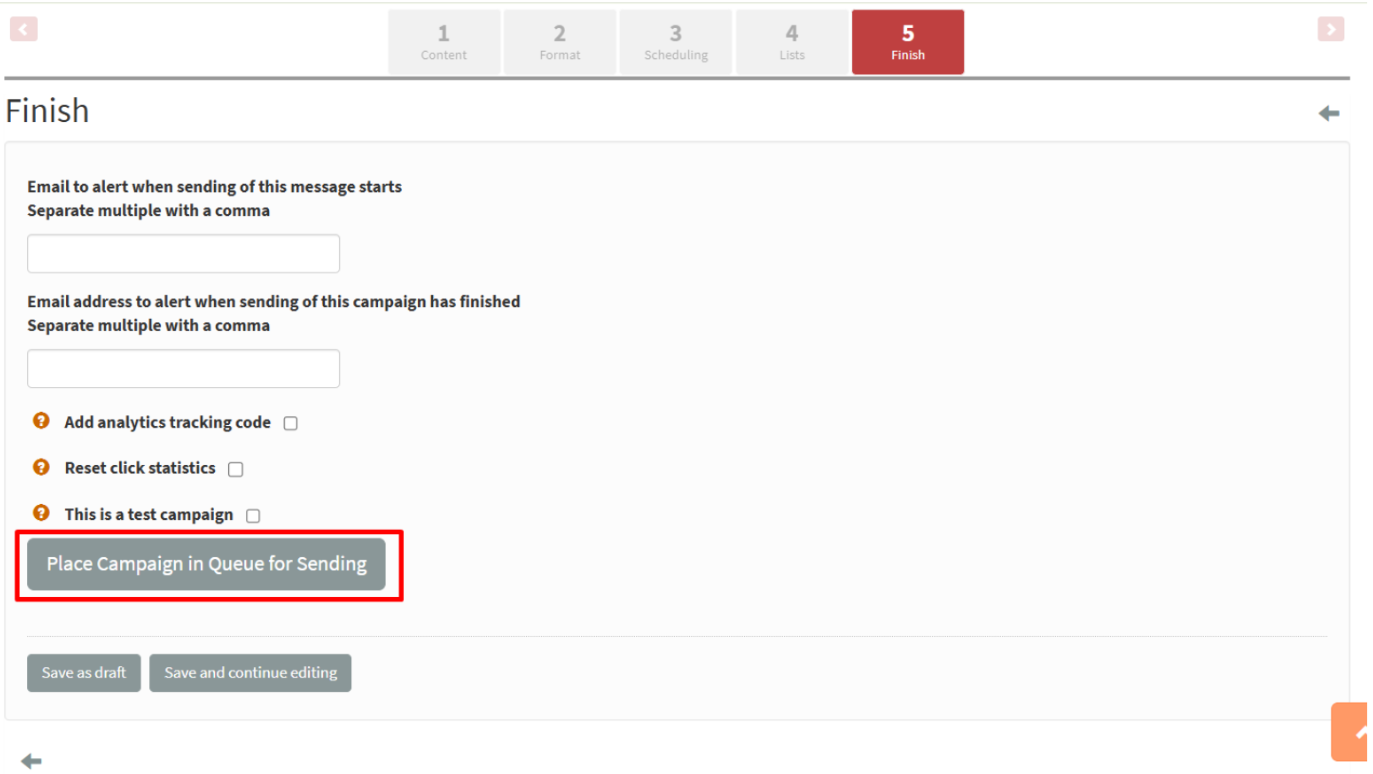Enable Add analytics tracking code checkbox

click(x=290, y=423)
